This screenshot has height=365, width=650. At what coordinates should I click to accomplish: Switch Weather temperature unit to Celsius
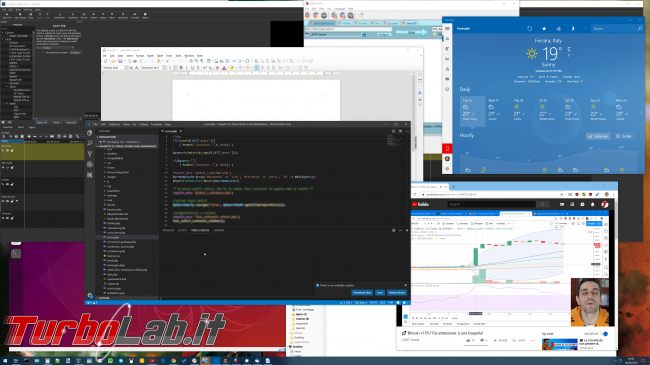(570, 49)
